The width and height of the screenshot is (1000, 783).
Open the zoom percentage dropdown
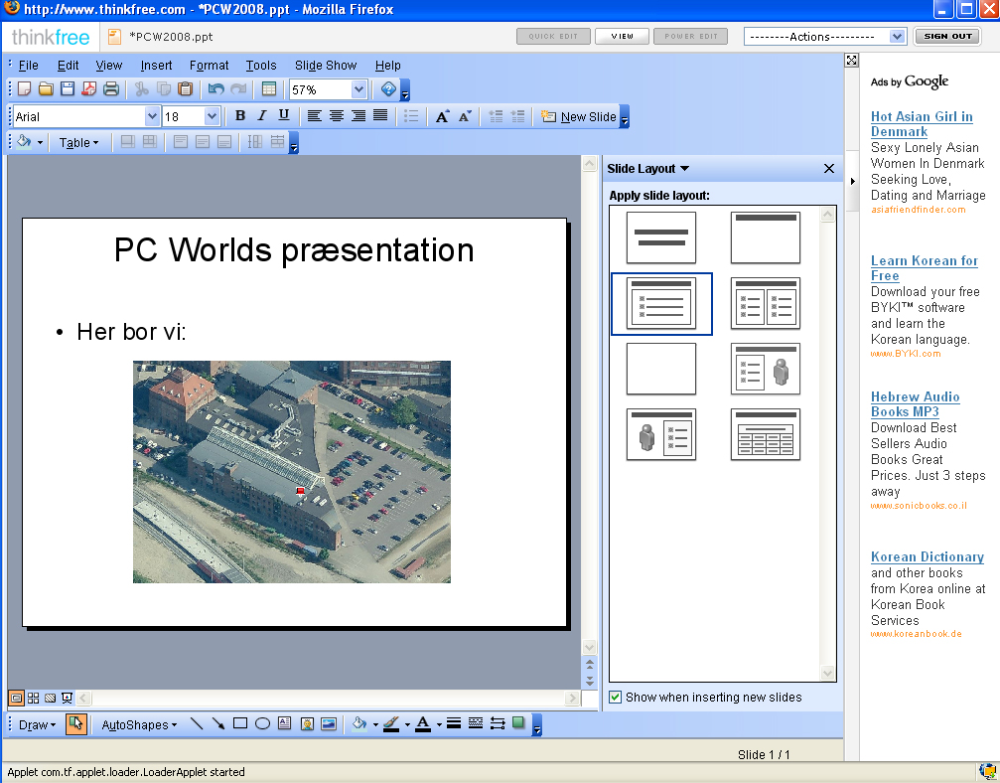[x=358, y=90]
